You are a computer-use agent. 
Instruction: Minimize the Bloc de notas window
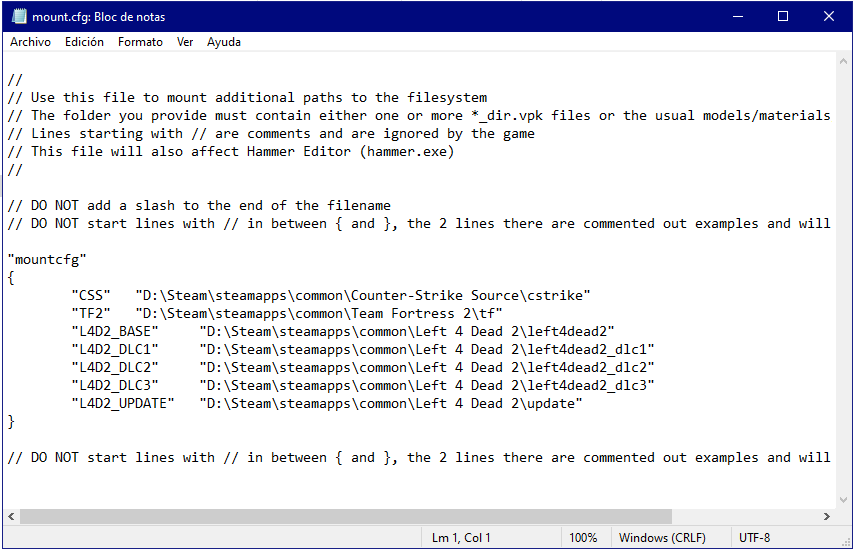[738, 16]
